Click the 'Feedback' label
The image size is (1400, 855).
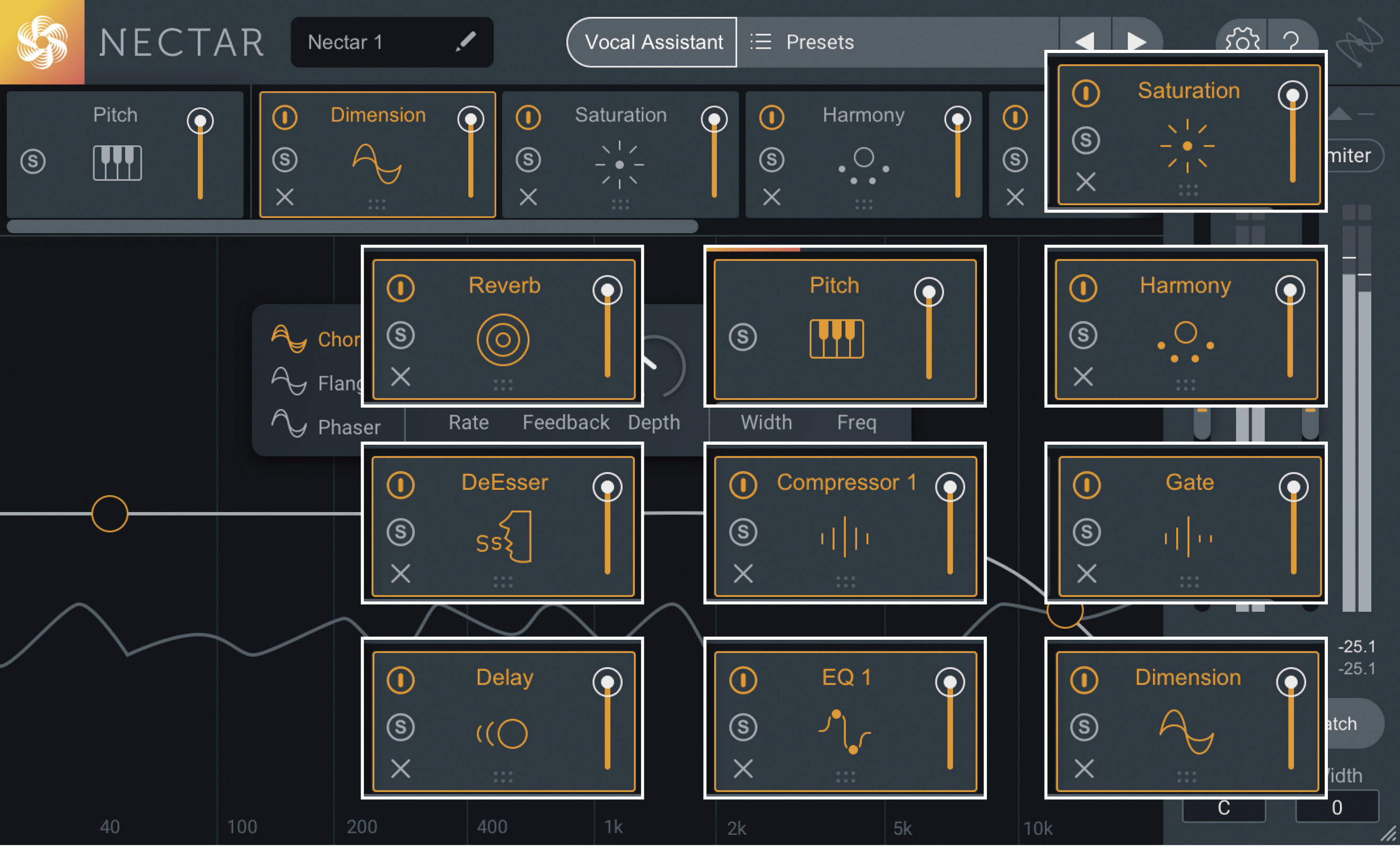pyautogui.click(x=566, y=422)
